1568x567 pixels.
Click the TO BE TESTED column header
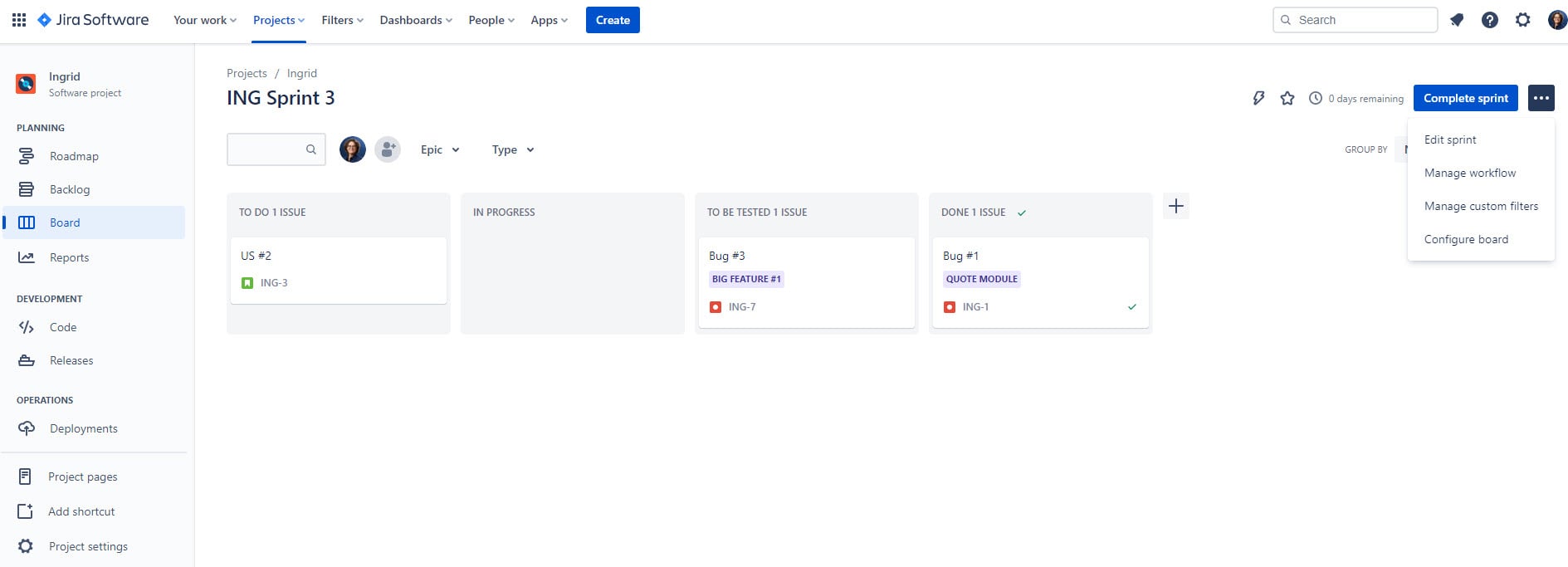click(x=757, y=213)
